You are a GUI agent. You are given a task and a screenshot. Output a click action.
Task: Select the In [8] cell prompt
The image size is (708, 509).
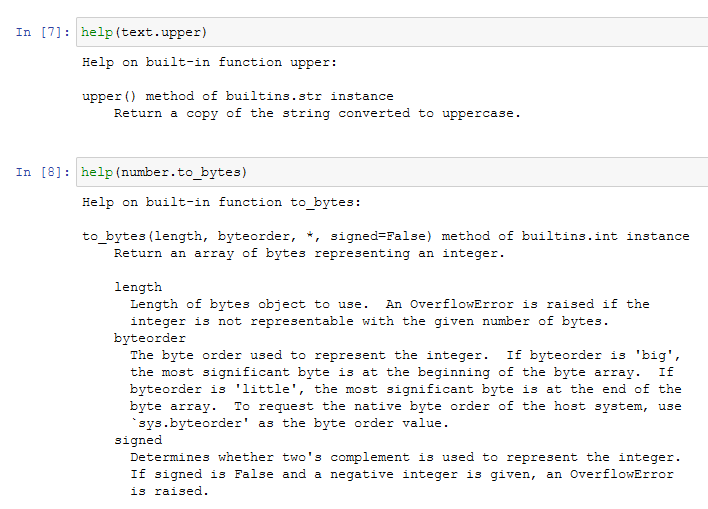pos(38,172)
